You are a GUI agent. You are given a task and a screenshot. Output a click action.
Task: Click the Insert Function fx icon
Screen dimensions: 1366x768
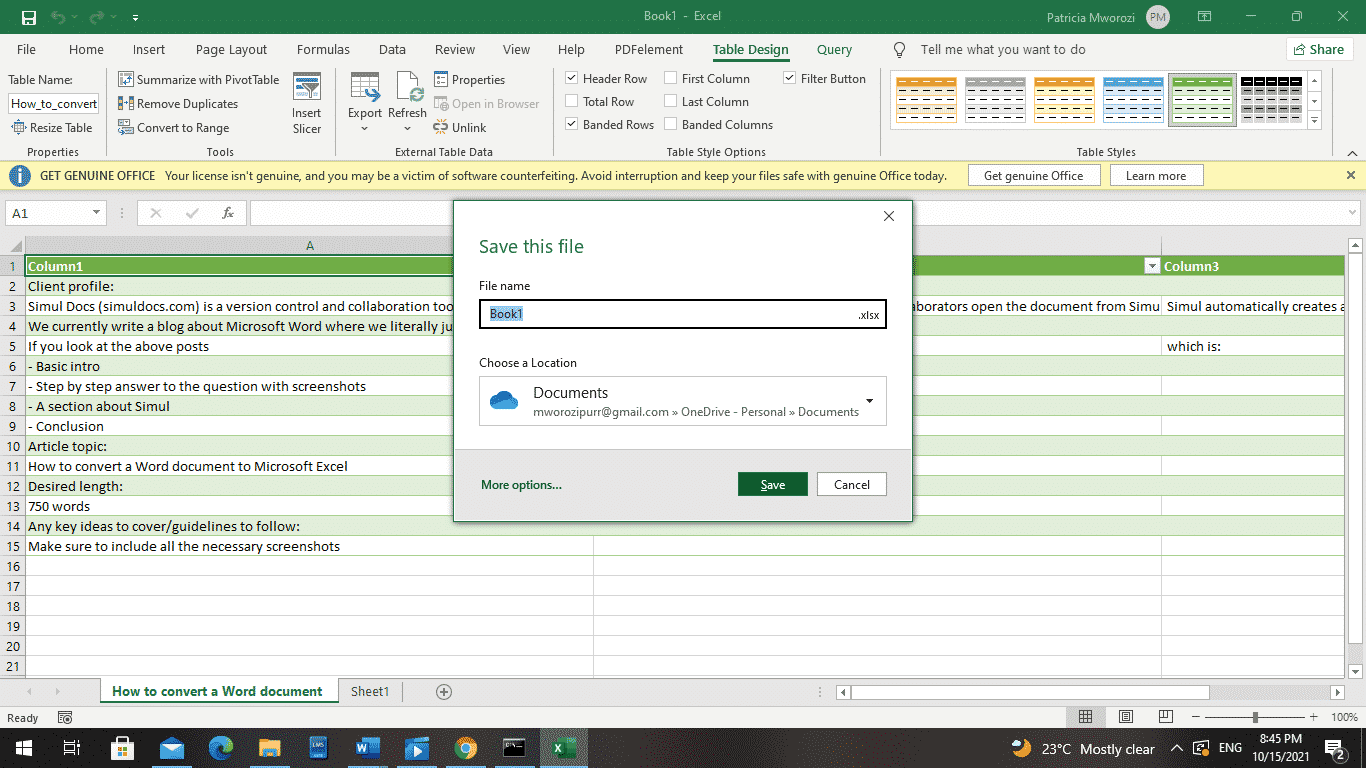[x=228, y=213]
